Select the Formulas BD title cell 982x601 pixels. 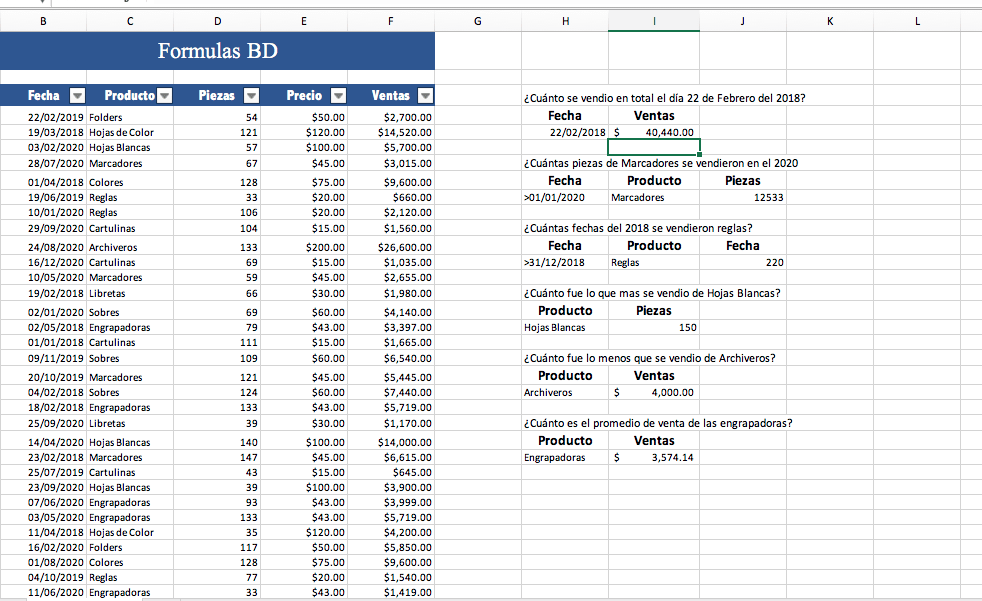(217, 50)
